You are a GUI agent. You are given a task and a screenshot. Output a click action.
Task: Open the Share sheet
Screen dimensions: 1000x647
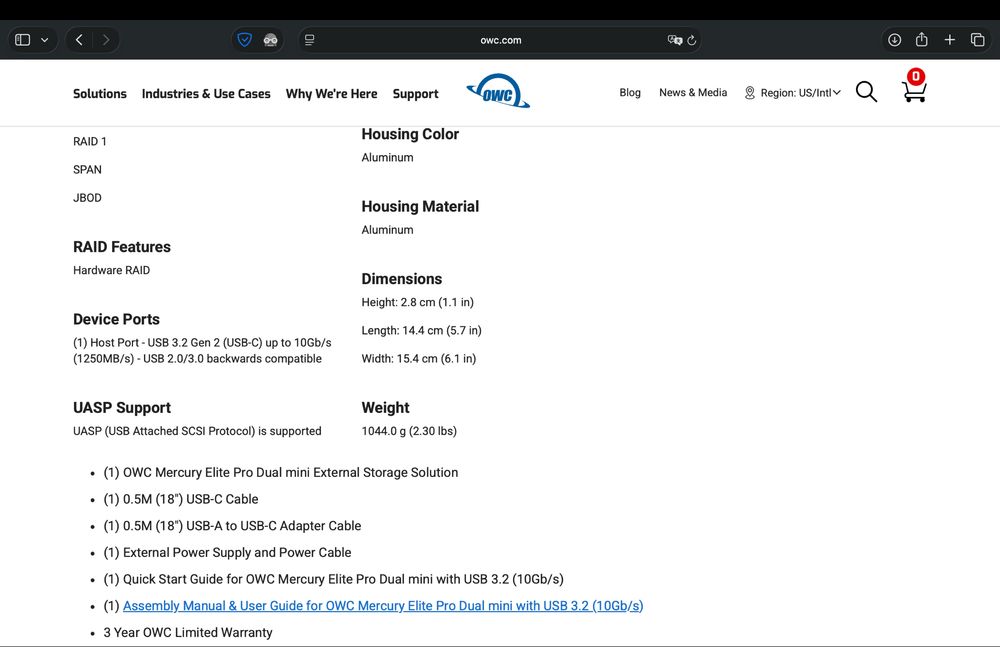coord(922,39)
